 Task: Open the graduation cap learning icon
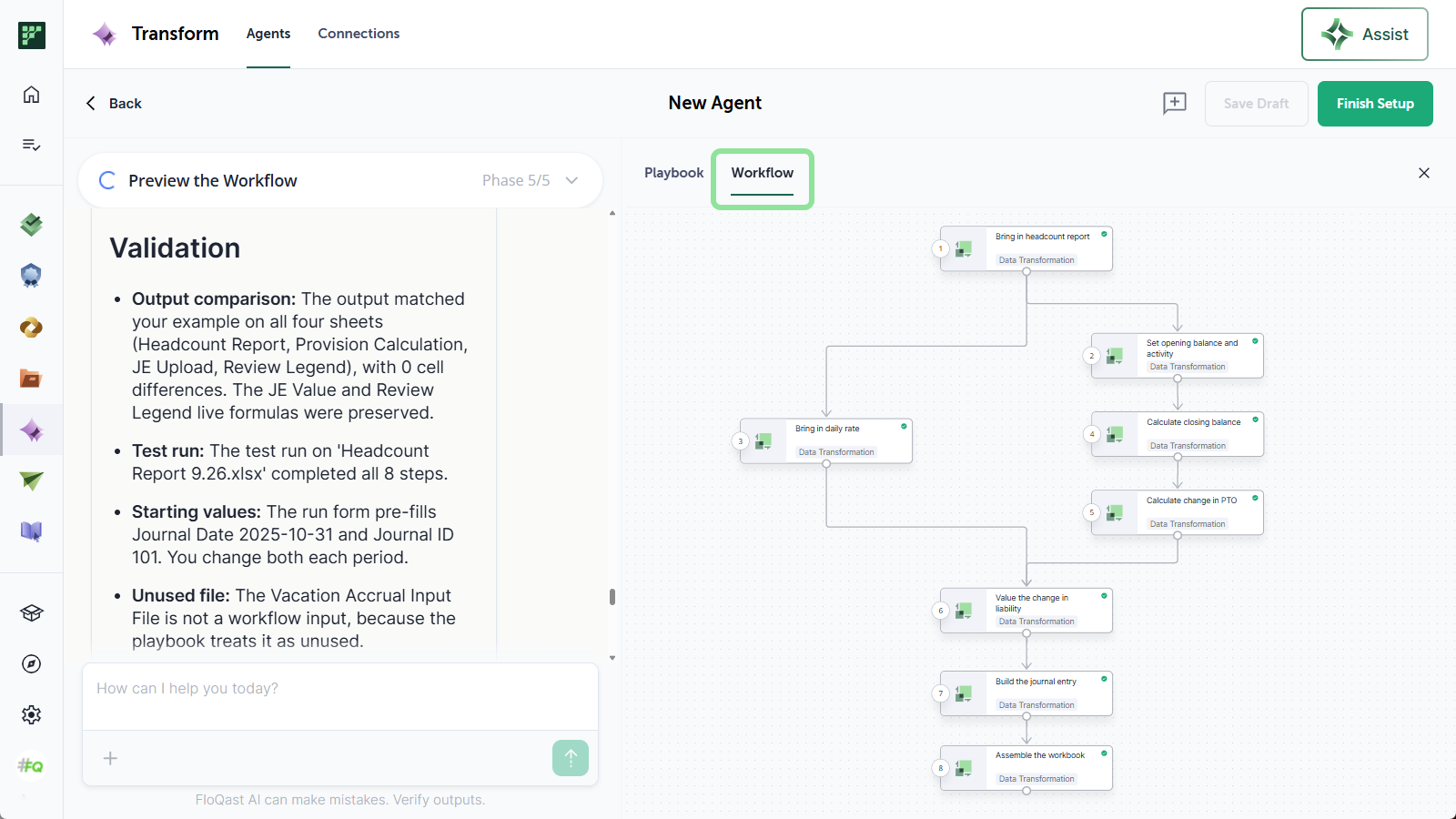coord(32,613)
